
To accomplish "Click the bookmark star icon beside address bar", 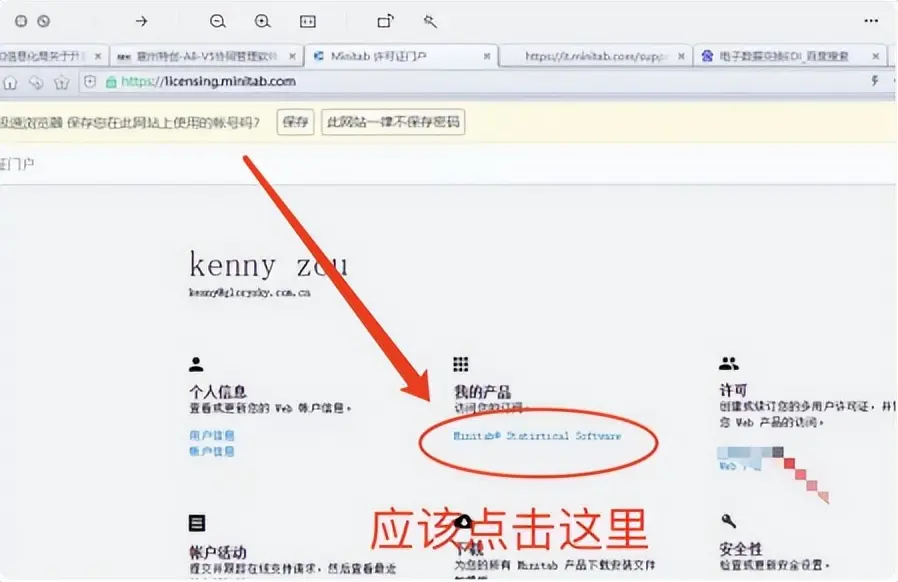I will (x=62, y=82).
